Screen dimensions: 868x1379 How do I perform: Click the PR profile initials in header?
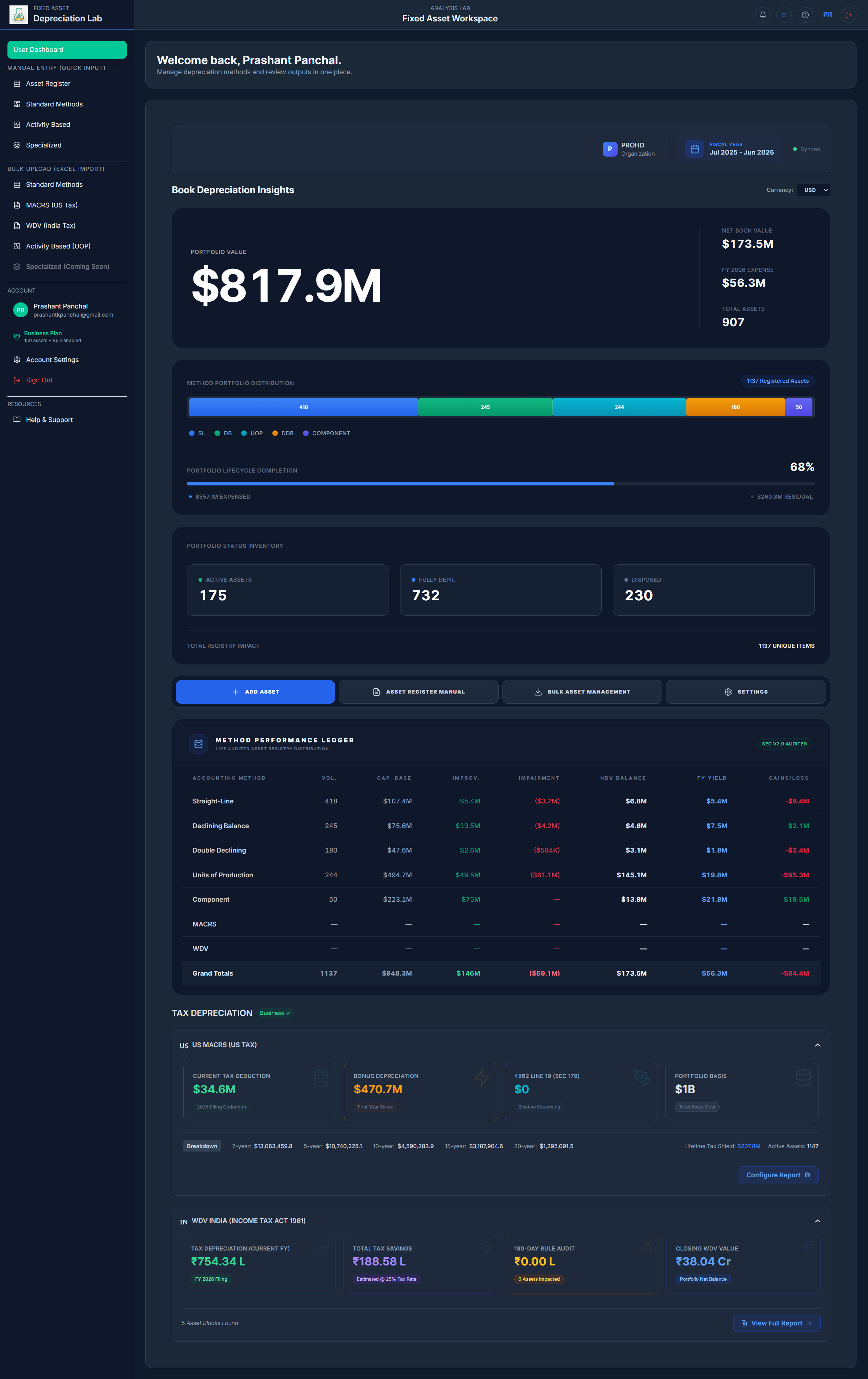click(x=827, y=15)
